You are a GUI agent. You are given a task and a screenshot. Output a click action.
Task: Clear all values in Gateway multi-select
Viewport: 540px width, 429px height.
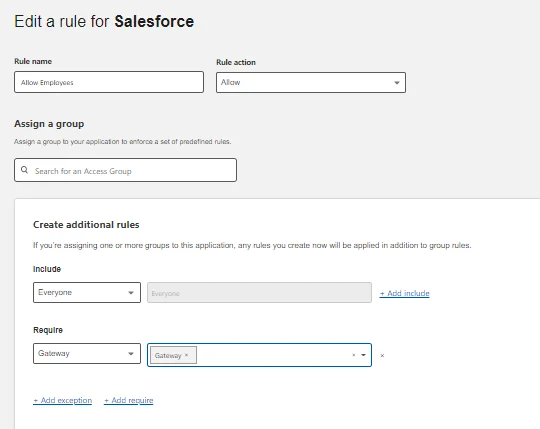point(354,355)
